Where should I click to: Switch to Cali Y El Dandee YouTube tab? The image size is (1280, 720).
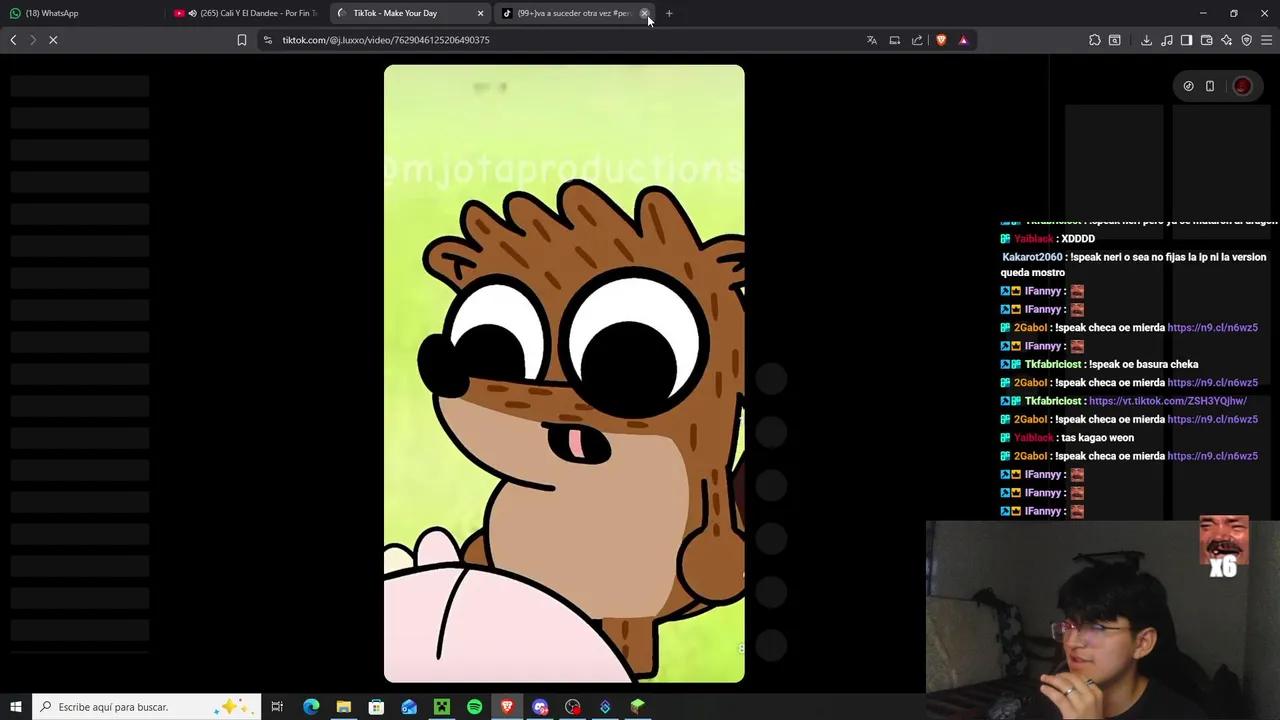[x=246, y=13]
